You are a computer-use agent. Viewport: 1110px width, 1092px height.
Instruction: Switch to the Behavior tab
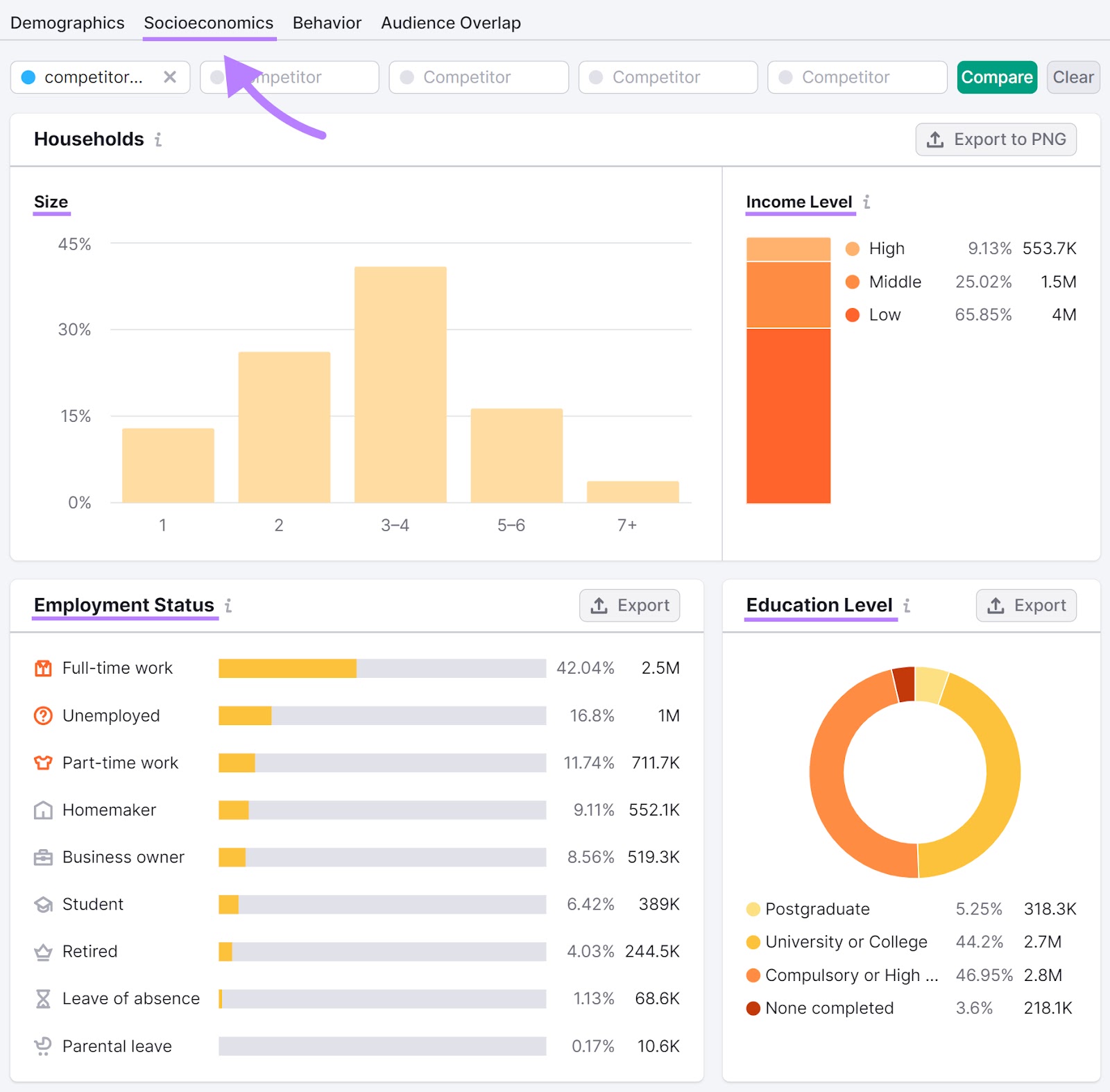click(326, 22)
